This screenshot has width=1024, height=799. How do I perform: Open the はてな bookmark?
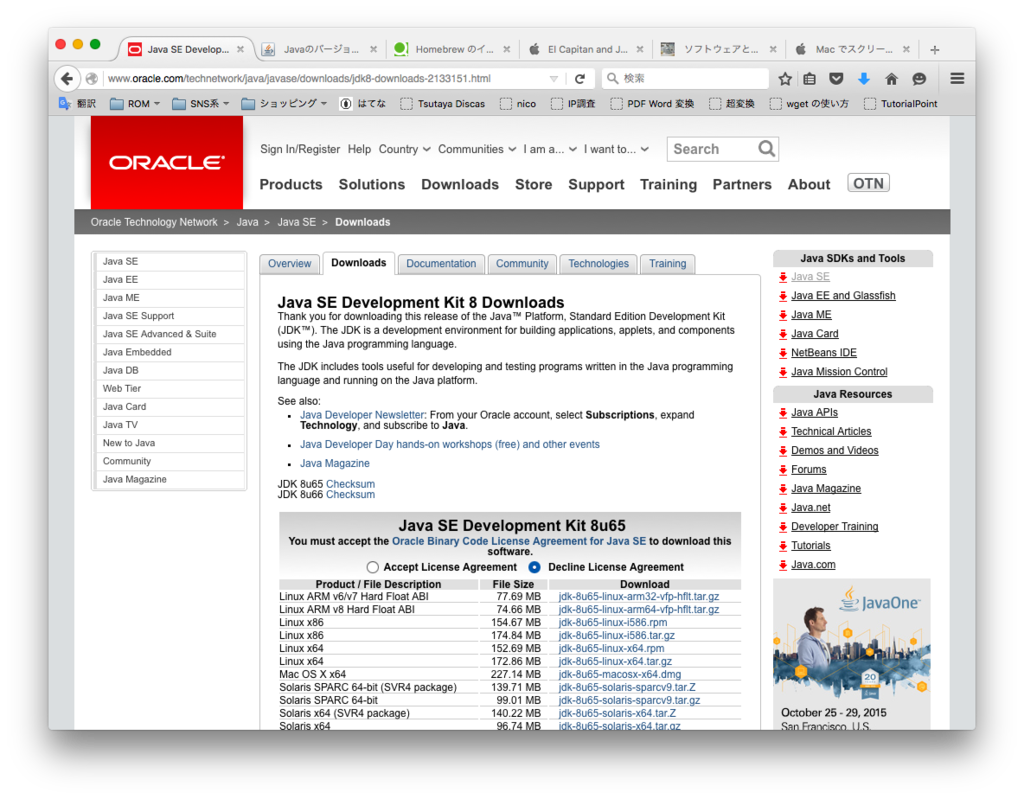tap(362, 103)
